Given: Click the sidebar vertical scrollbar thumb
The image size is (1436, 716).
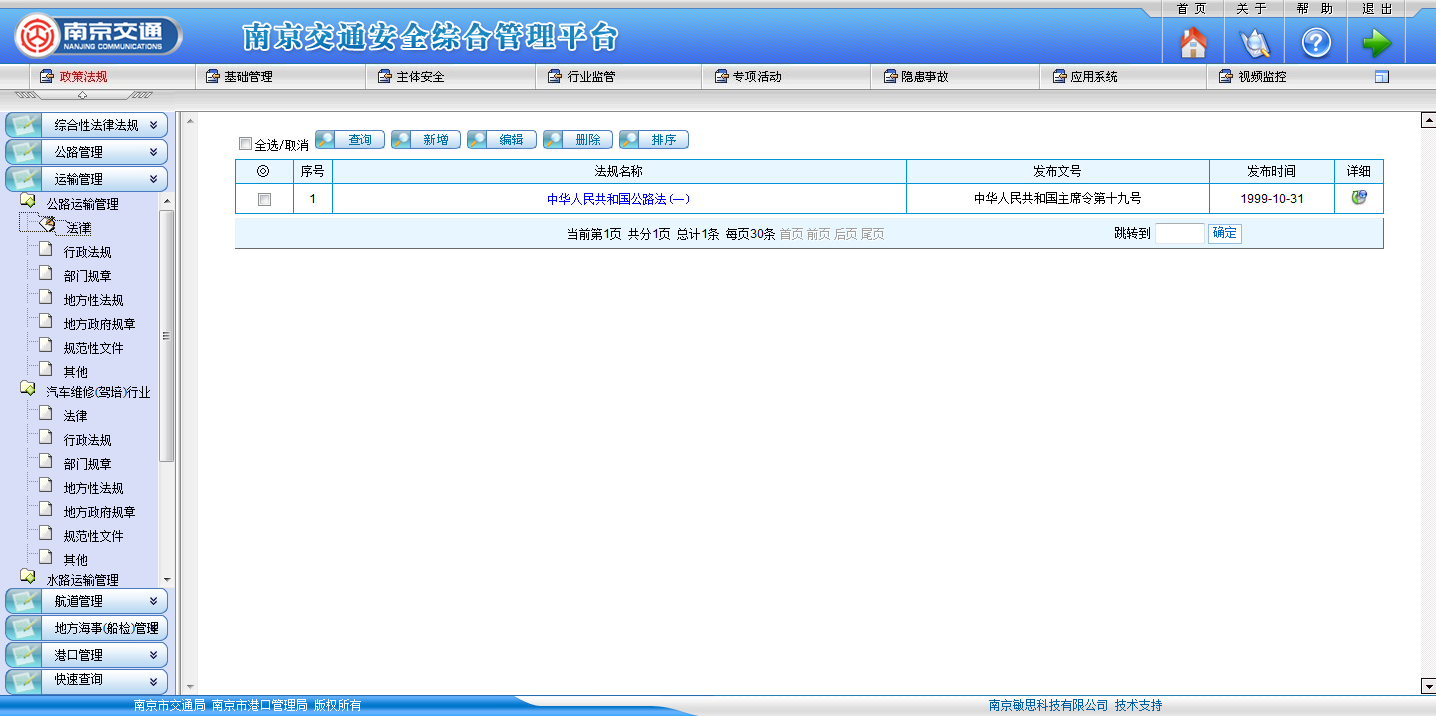Looking at the screenshot, I should (x=166, y=335).
